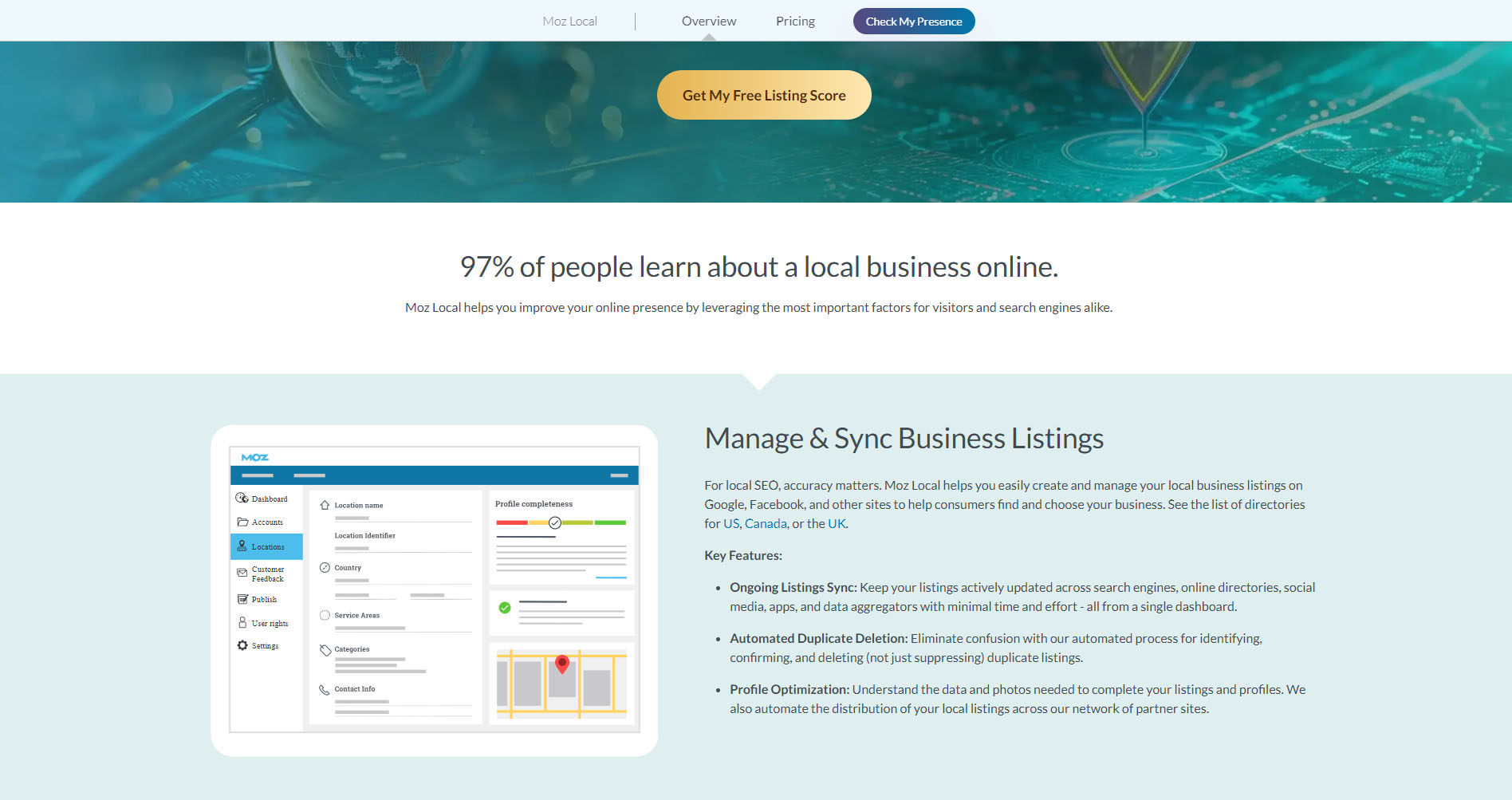The height and width of the screenshot is (800, 1512).
Task: Click the Check My Presence button
Action: tap(913, 21)
